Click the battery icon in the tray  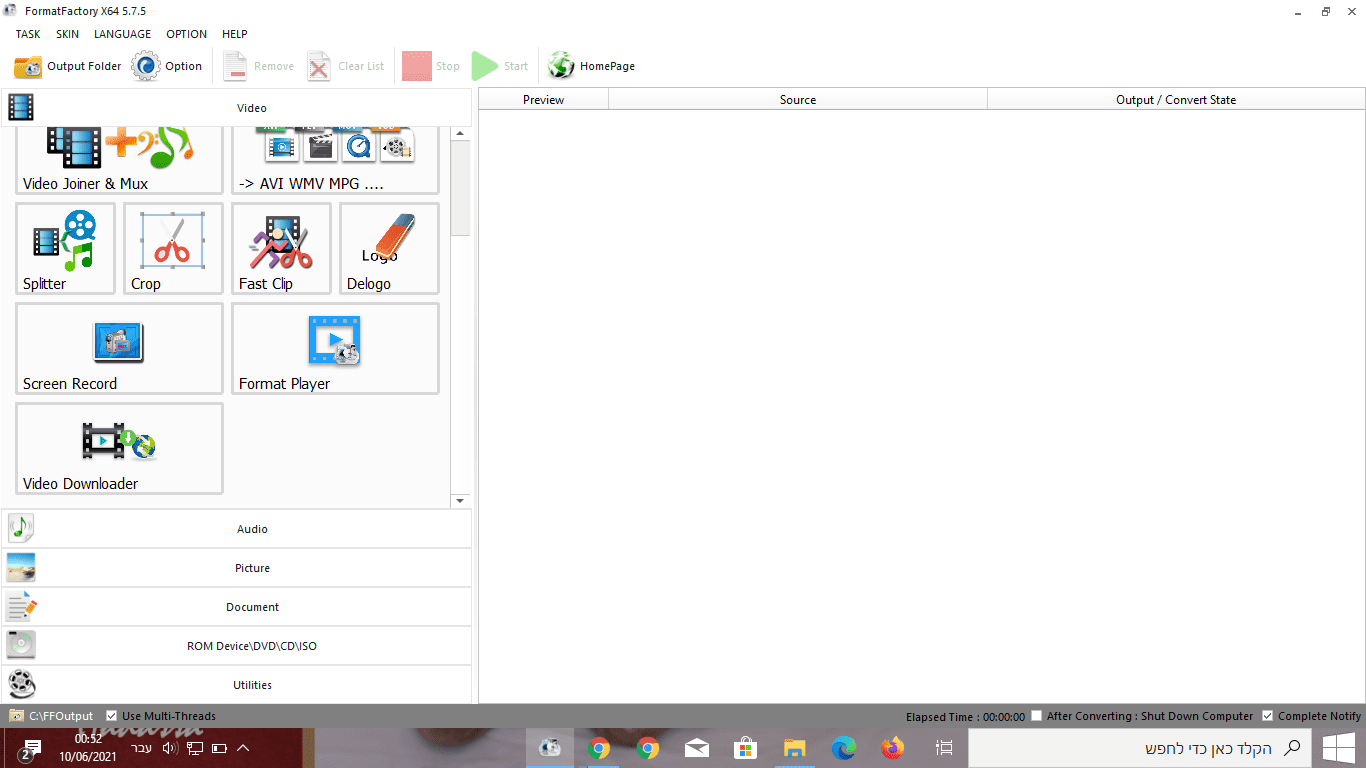[220, 748]
